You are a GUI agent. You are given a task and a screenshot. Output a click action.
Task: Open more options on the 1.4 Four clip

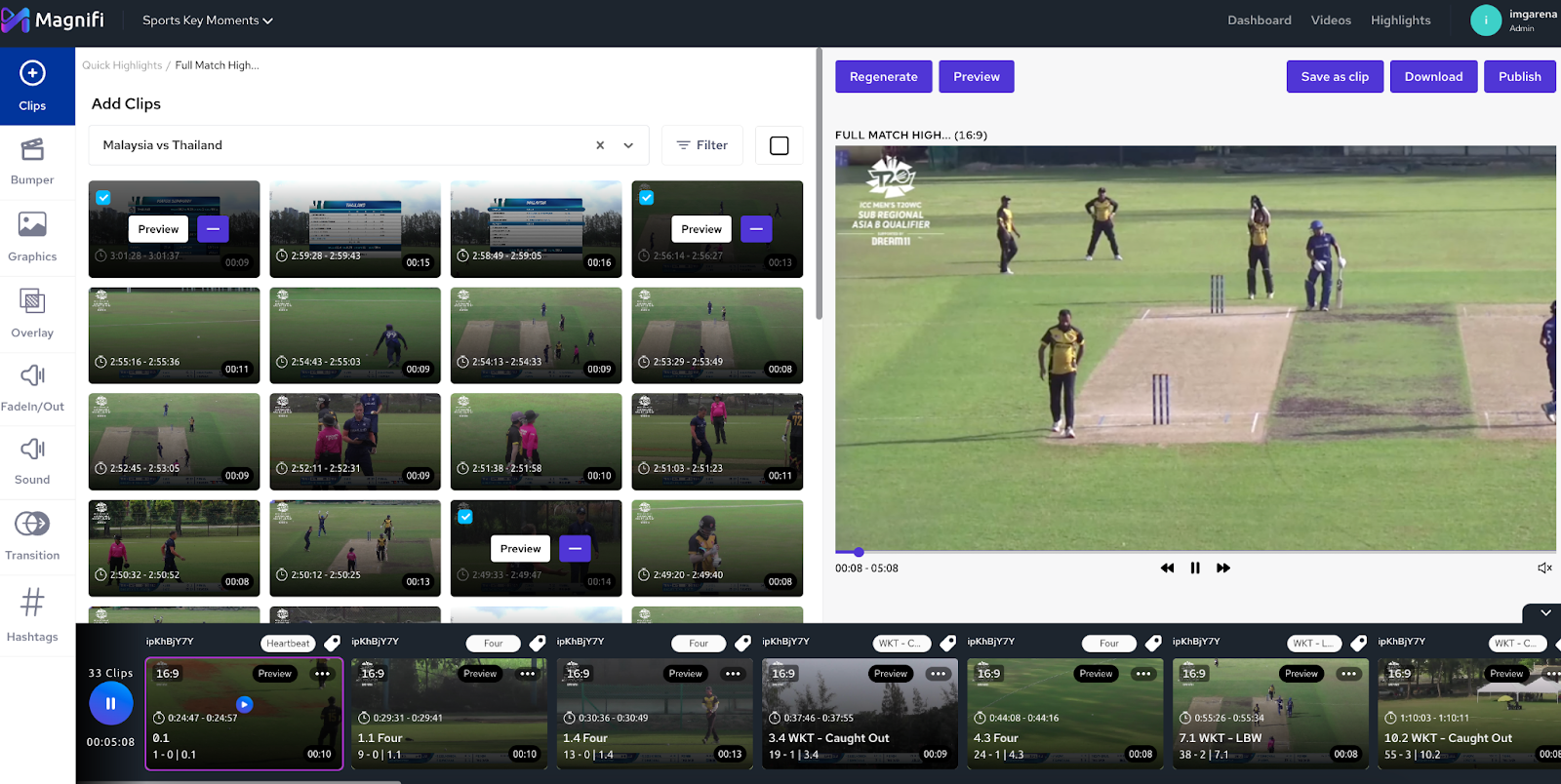point(733,674)
